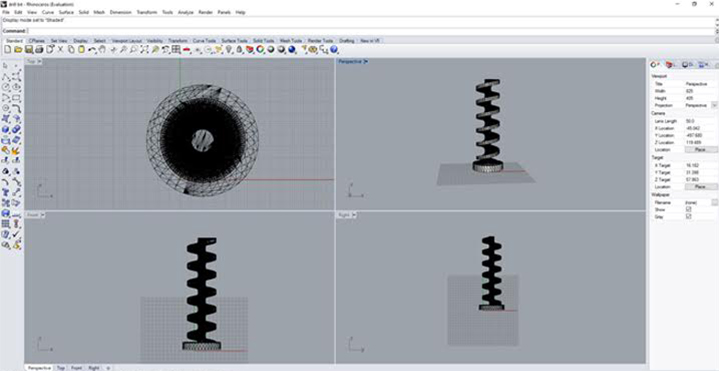Click Place button for Camera location

[x=701, y=150]
